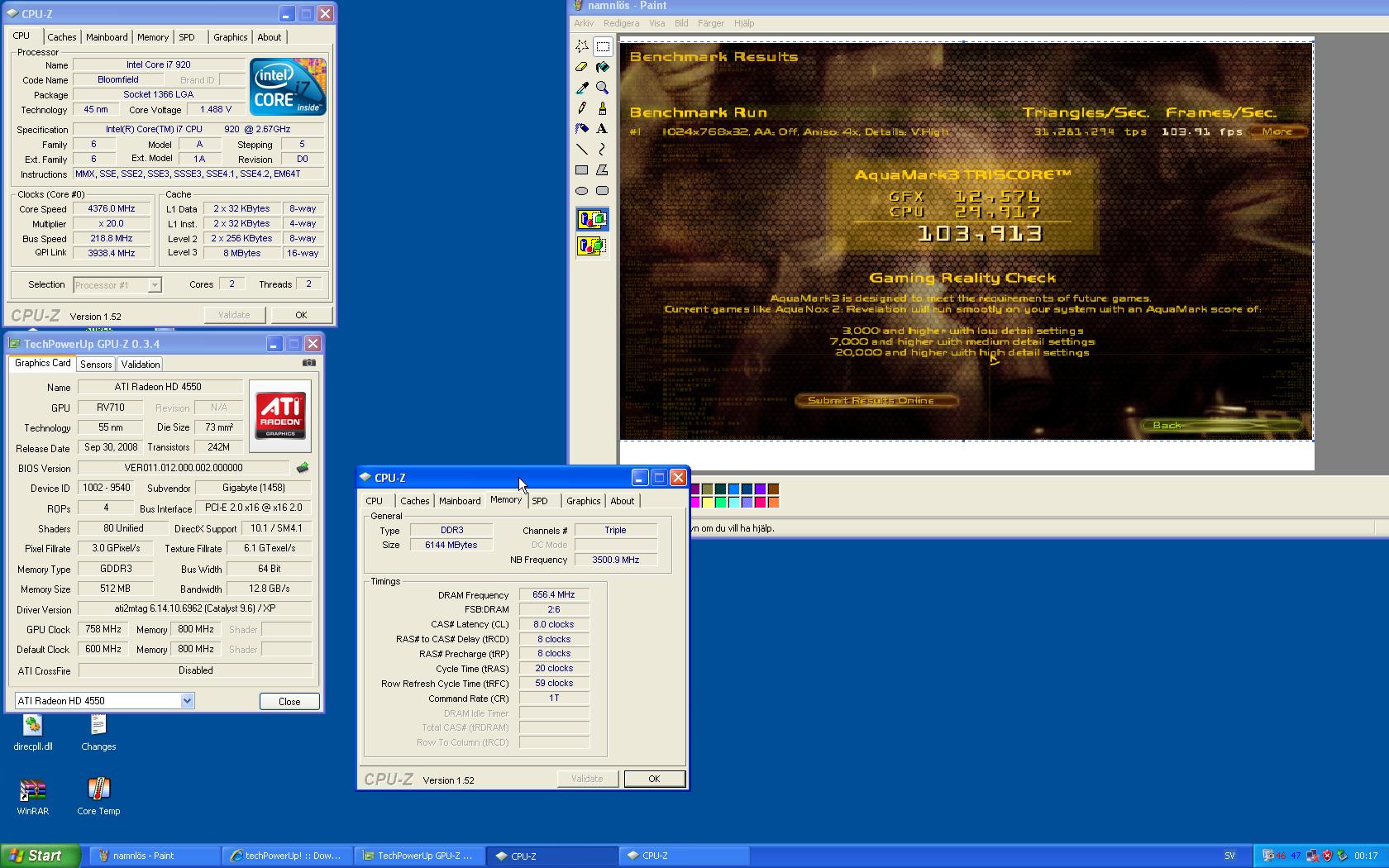Image resolution: width=1389 pixels, height=868 pixels.
Task: Select the Text tool in Paint
Action: point(603,129)
